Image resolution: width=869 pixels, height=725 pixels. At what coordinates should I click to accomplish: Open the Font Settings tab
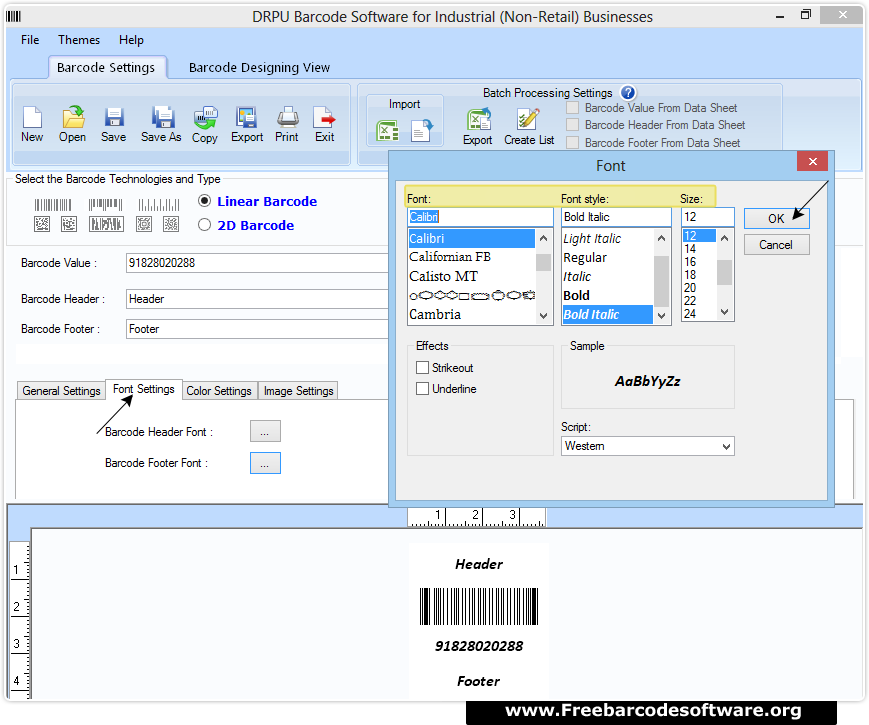pyautogui.click(x=144, y=389)
